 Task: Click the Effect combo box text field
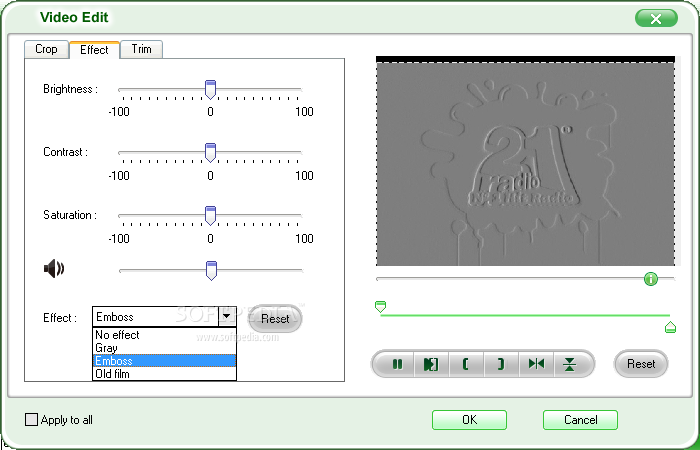point(156,317)
